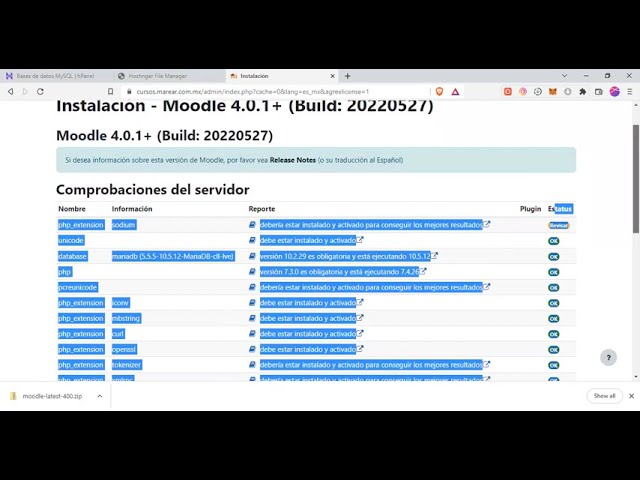This screenshot has width=640, height=480.
Task: Open a new tab with plus button
Action: click(x=347, y=76)
